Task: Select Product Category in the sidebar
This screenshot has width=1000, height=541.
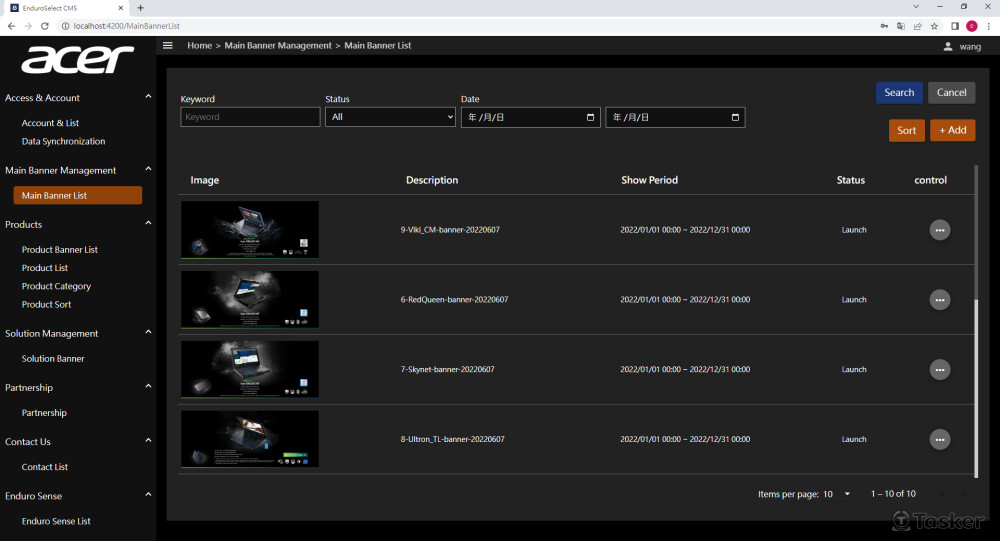Action: 56,286
